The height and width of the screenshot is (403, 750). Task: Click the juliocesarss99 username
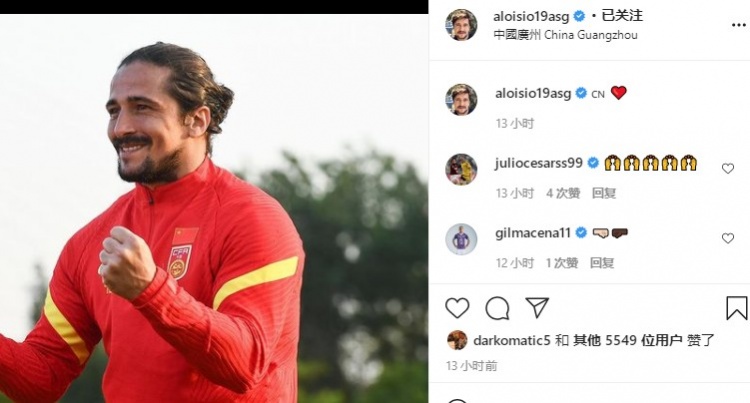pyautogui.click(x=539, y=163)
